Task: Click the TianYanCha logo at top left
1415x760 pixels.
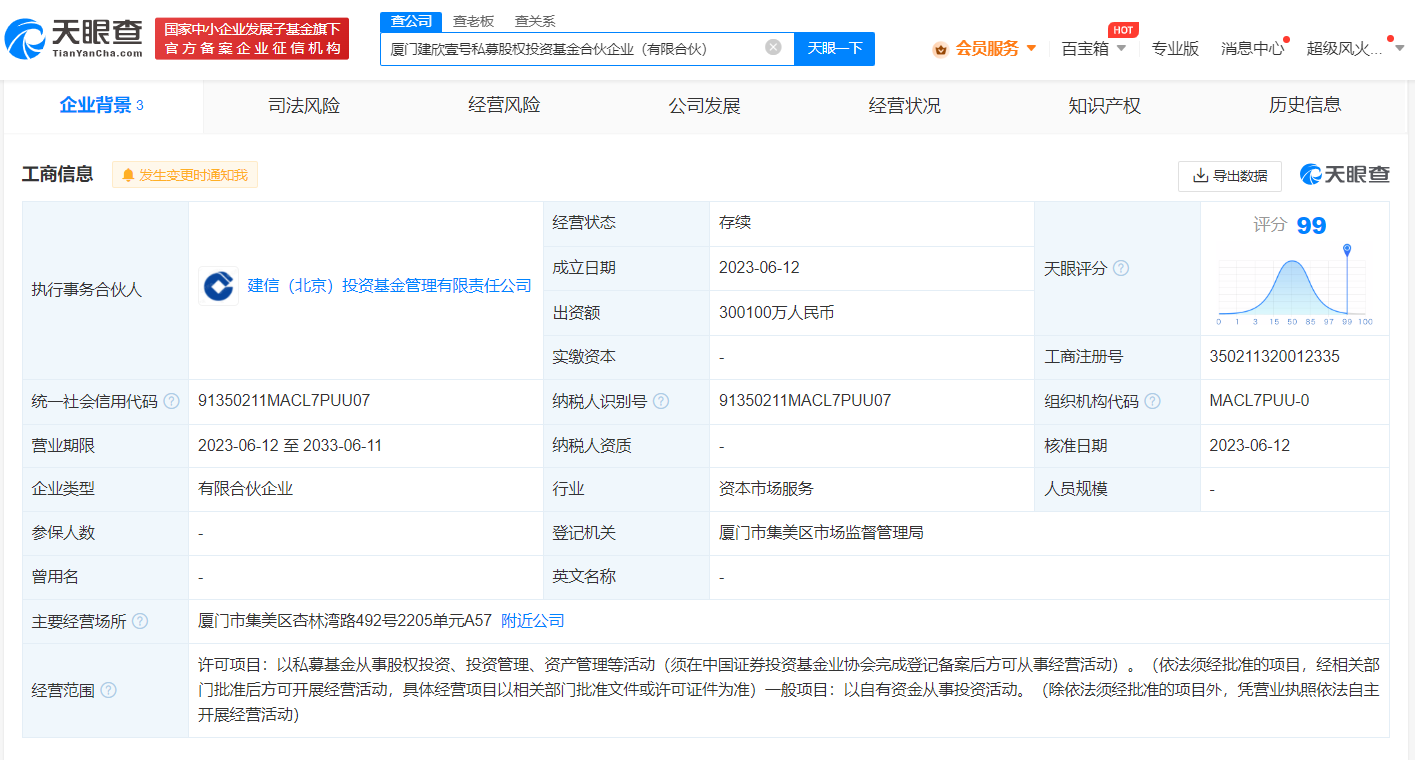Action: [74, 39]
